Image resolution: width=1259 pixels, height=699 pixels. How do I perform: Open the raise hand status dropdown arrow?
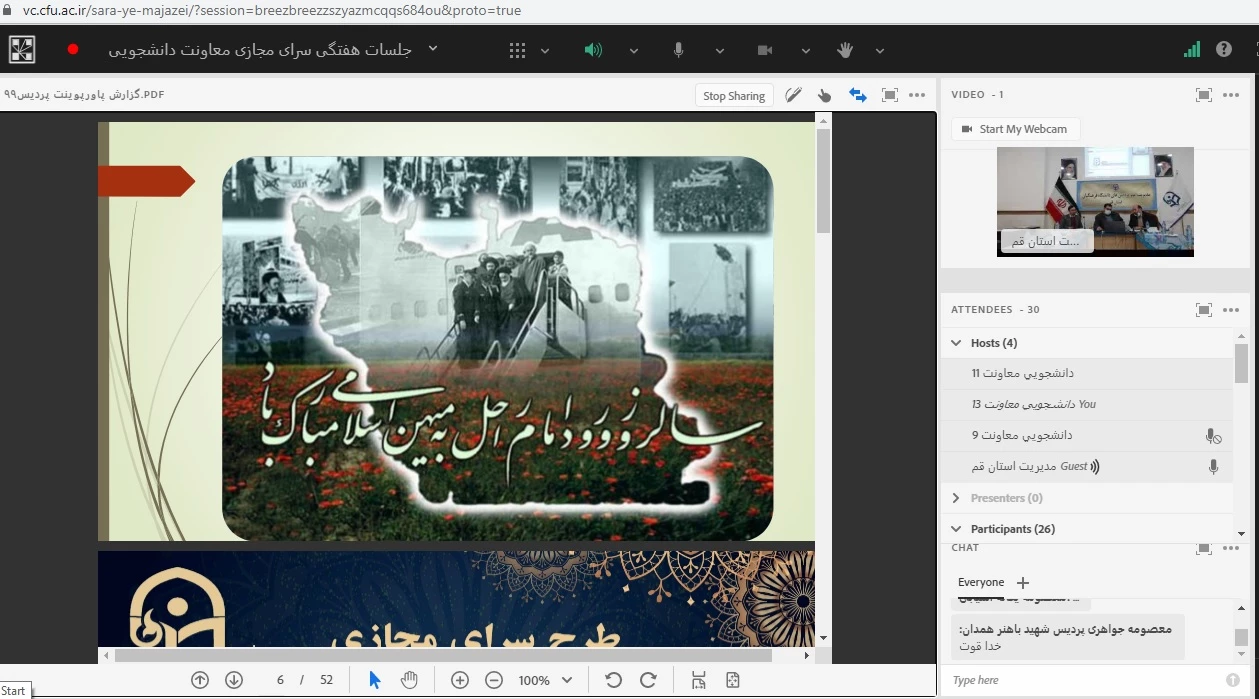[x=880, y=51]
